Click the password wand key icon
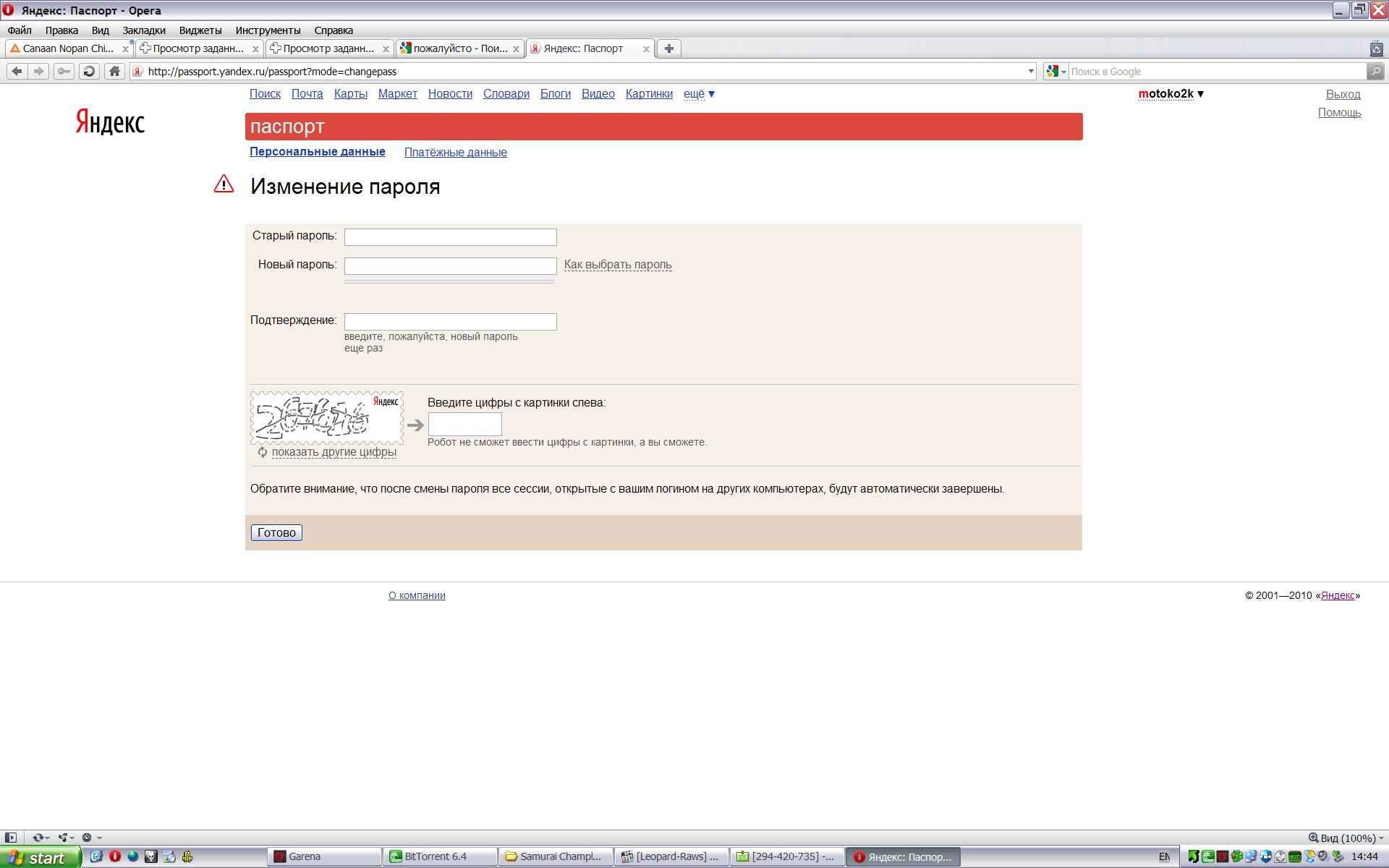Viewport: 1389px width, 868px height. point(64,71)
